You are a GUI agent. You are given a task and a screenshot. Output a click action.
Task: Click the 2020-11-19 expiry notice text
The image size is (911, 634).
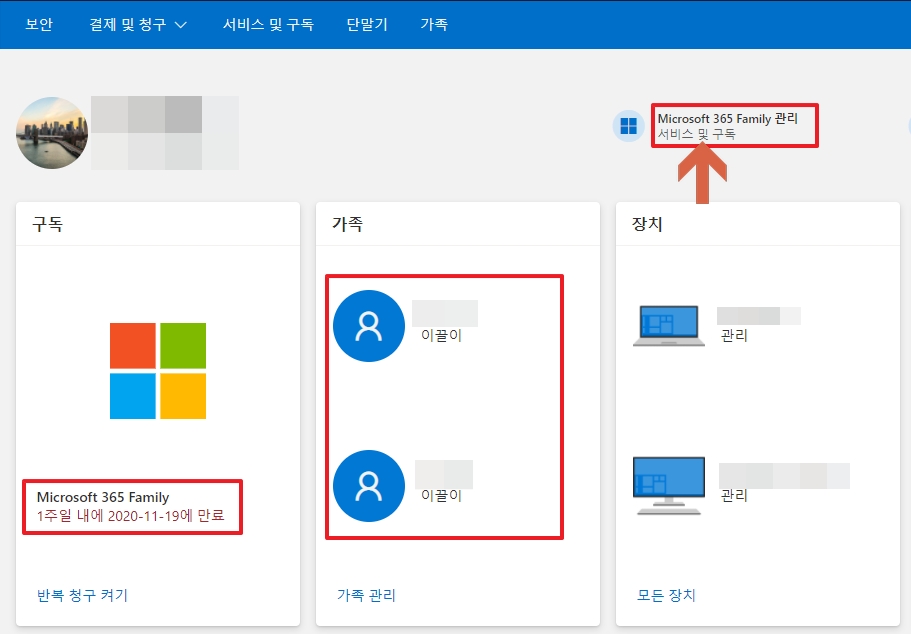pos(130,515)
